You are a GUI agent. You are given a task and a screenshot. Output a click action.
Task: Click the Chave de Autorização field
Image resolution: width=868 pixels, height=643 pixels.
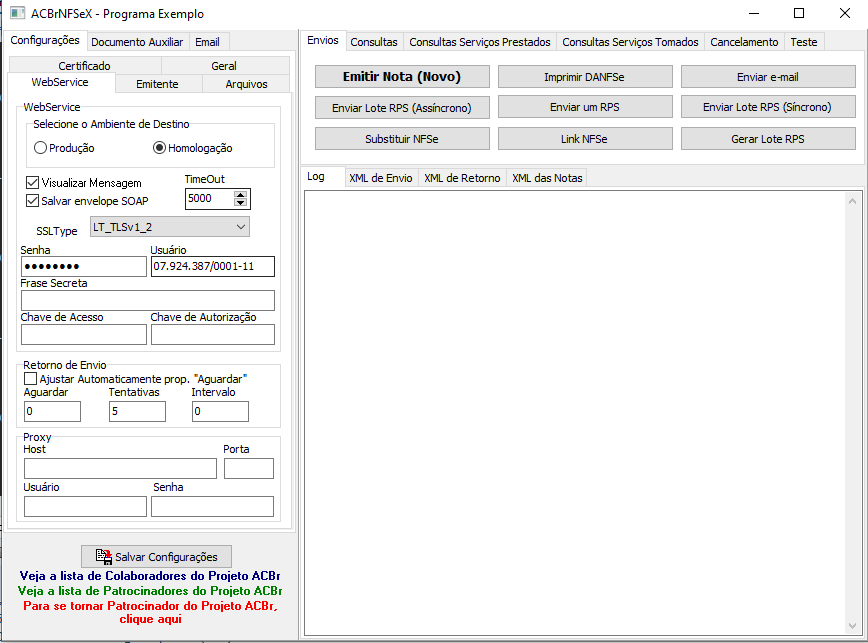pos(213,334)
